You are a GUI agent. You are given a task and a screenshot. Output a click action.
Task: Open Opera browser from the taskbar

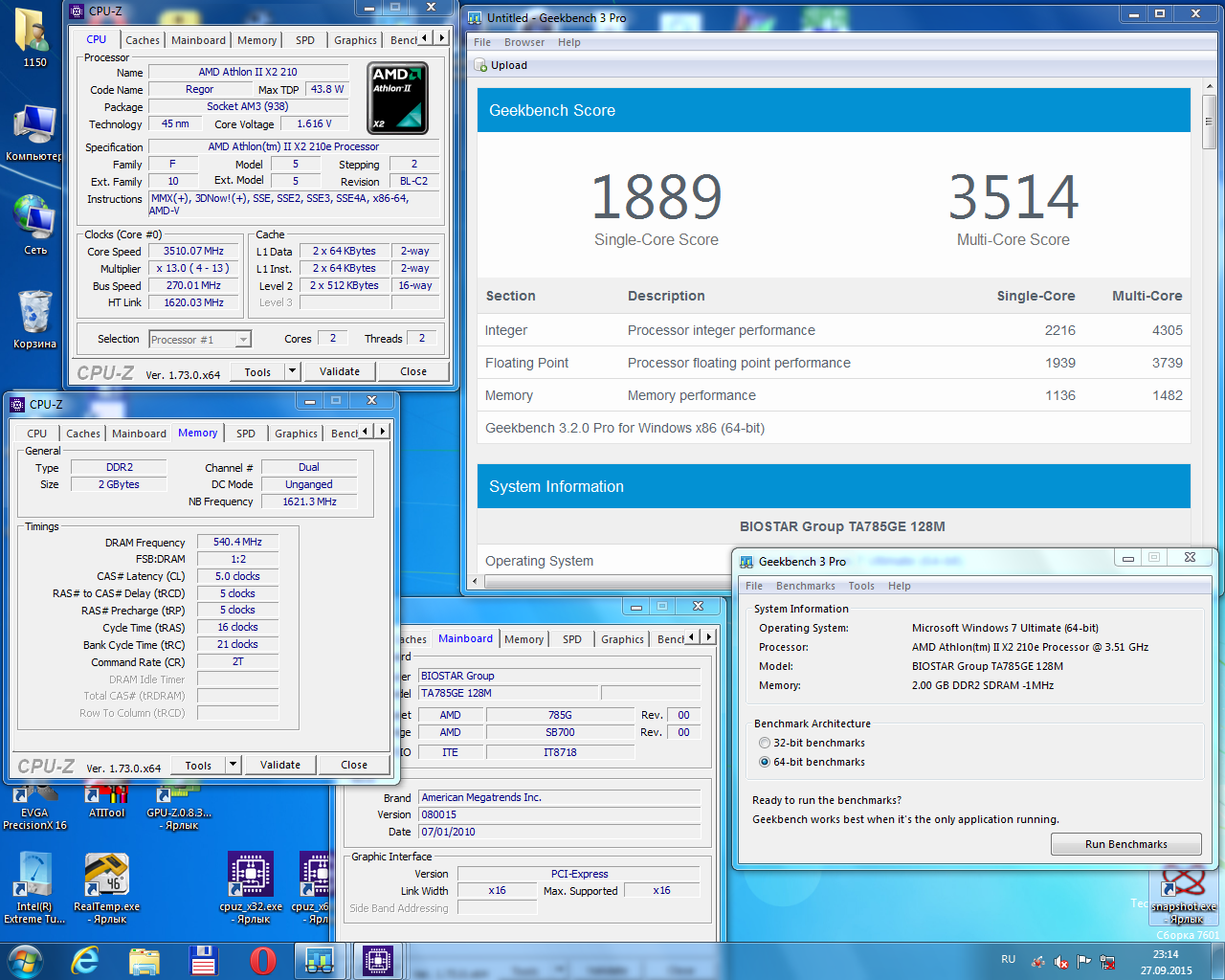pyautogui.click(x=263, y=961)
